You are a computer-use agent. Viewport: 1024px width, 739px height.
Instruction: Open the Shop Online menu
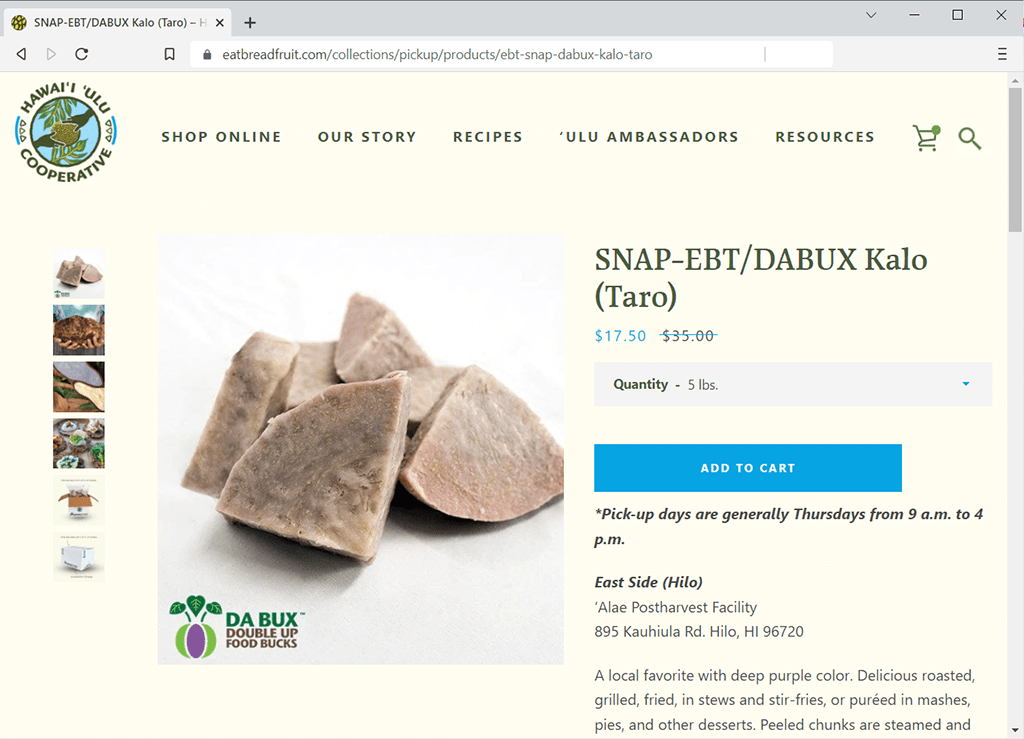pos(221,137)
